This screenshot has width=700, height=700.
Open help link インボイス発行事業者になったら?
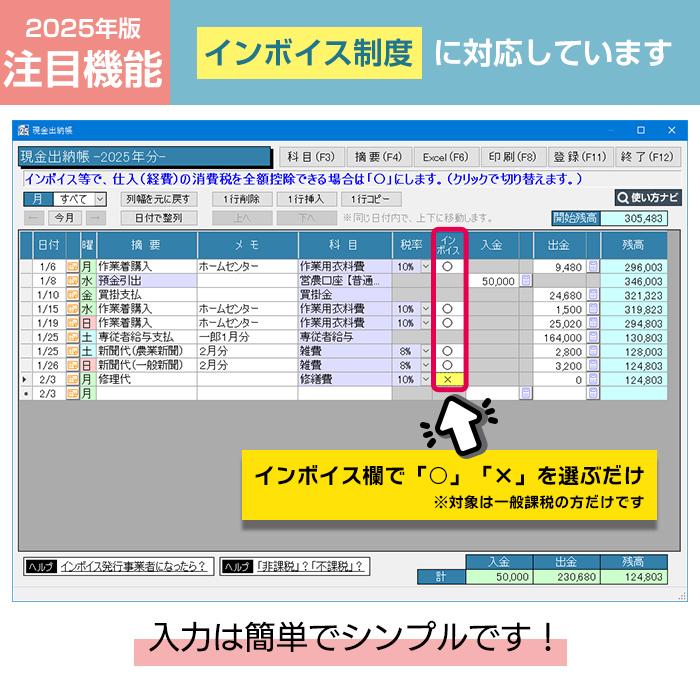click(x=133, y=567)
